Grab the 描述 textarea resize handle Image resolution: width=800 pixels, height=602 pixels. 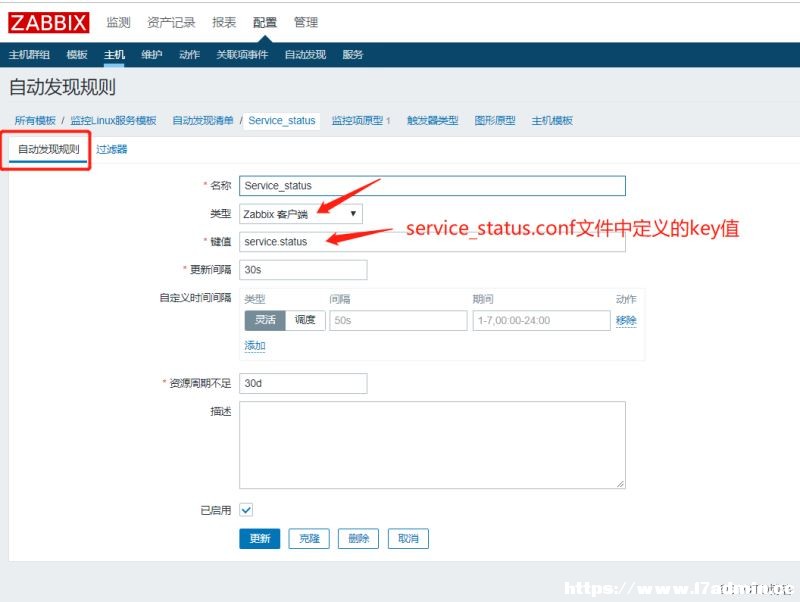[620, 484]
